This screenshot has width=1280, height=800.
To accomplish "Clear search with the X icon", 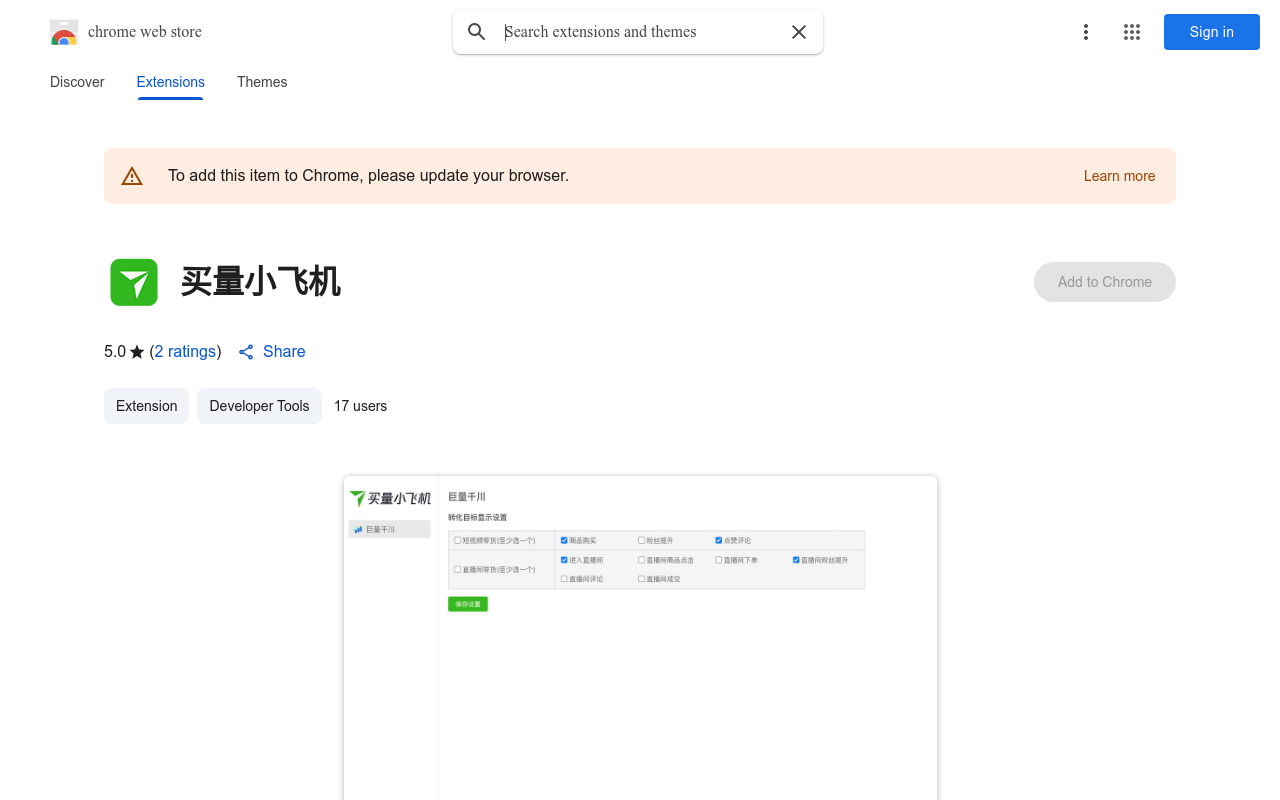I will tap(799, 32).
